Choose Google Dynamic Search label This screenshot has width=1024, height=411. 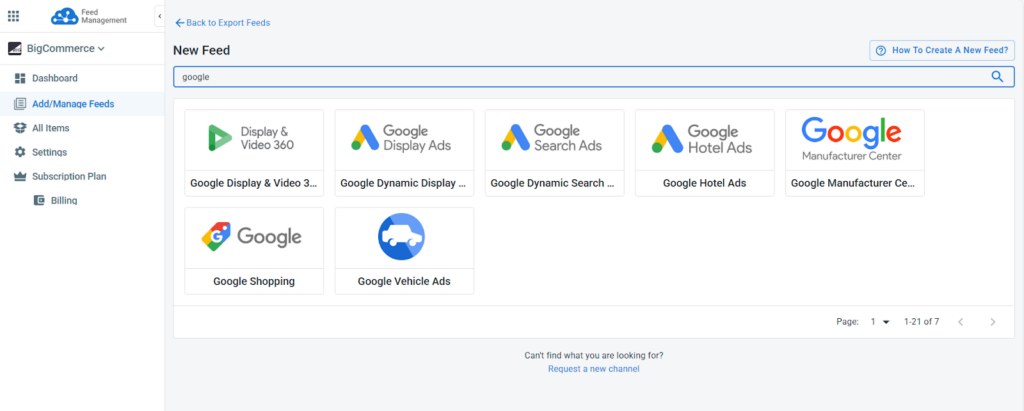coord(554,184)
